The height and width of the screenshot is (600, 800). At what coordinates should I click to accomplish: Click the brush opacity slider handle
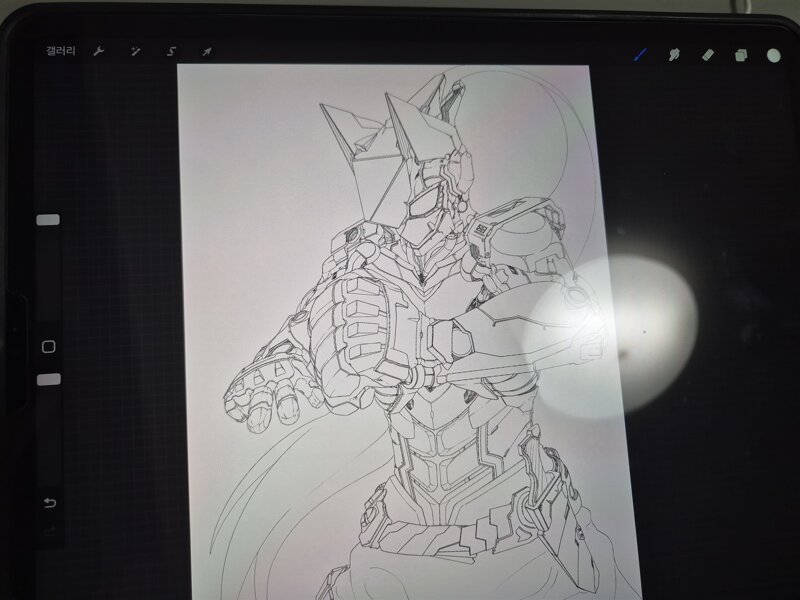tap(49, 379)
